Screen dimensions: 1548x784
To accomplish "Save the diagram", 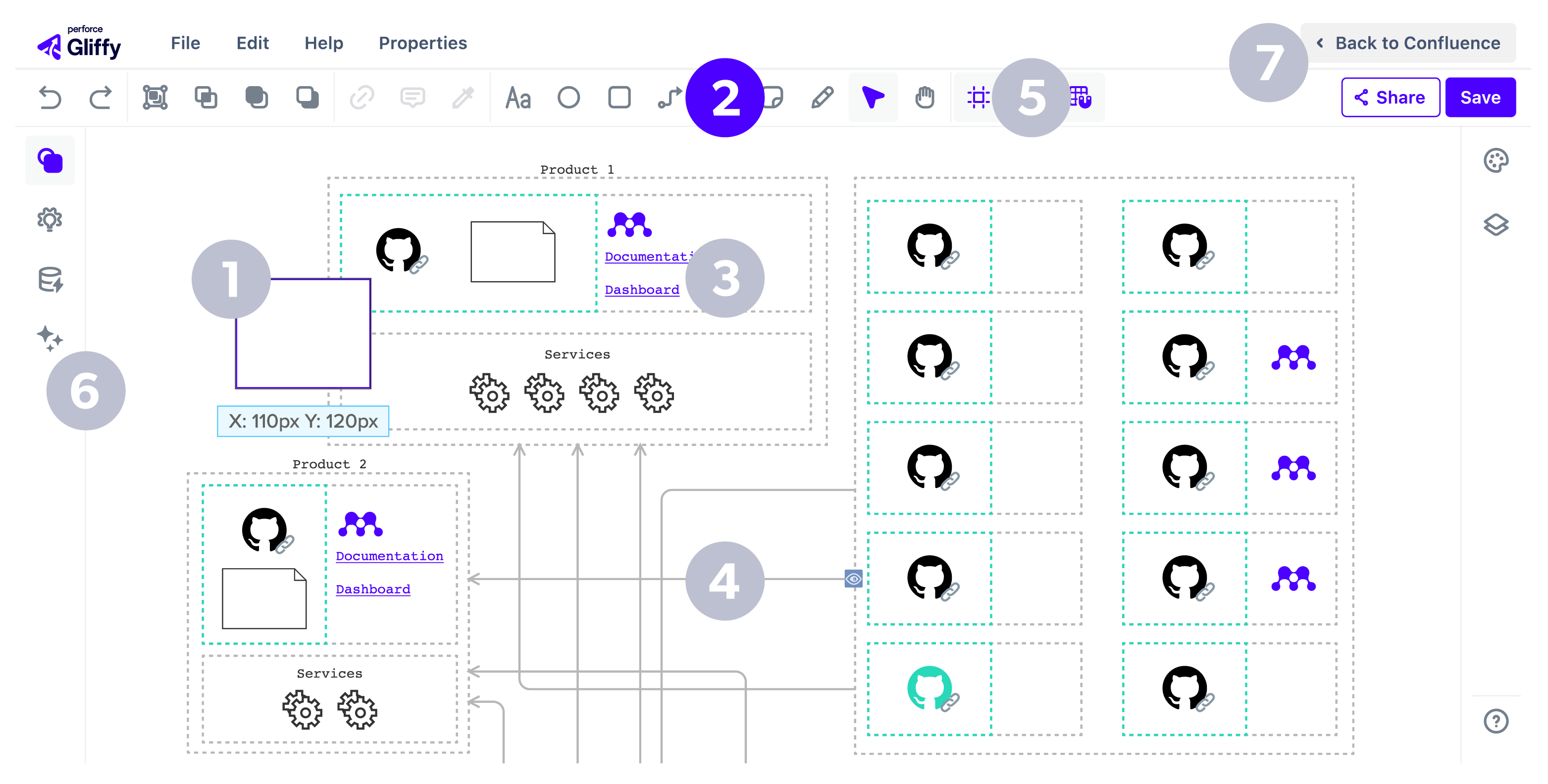I will [x=1480, y=98].
